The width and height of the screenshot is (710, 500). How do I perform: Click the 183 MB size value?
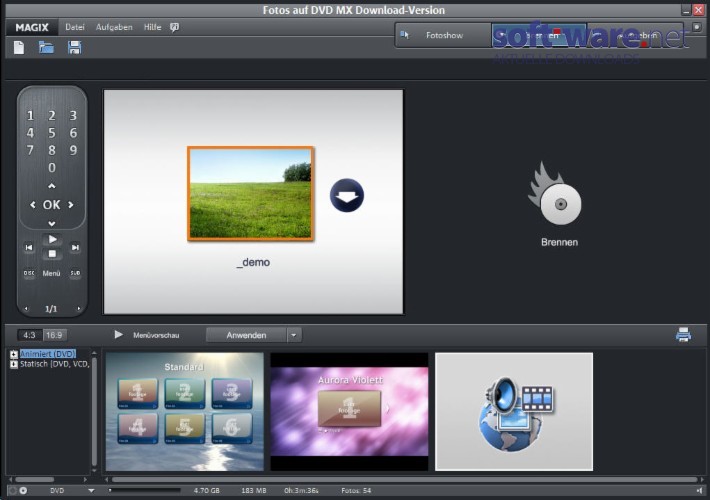coord(254,490)
